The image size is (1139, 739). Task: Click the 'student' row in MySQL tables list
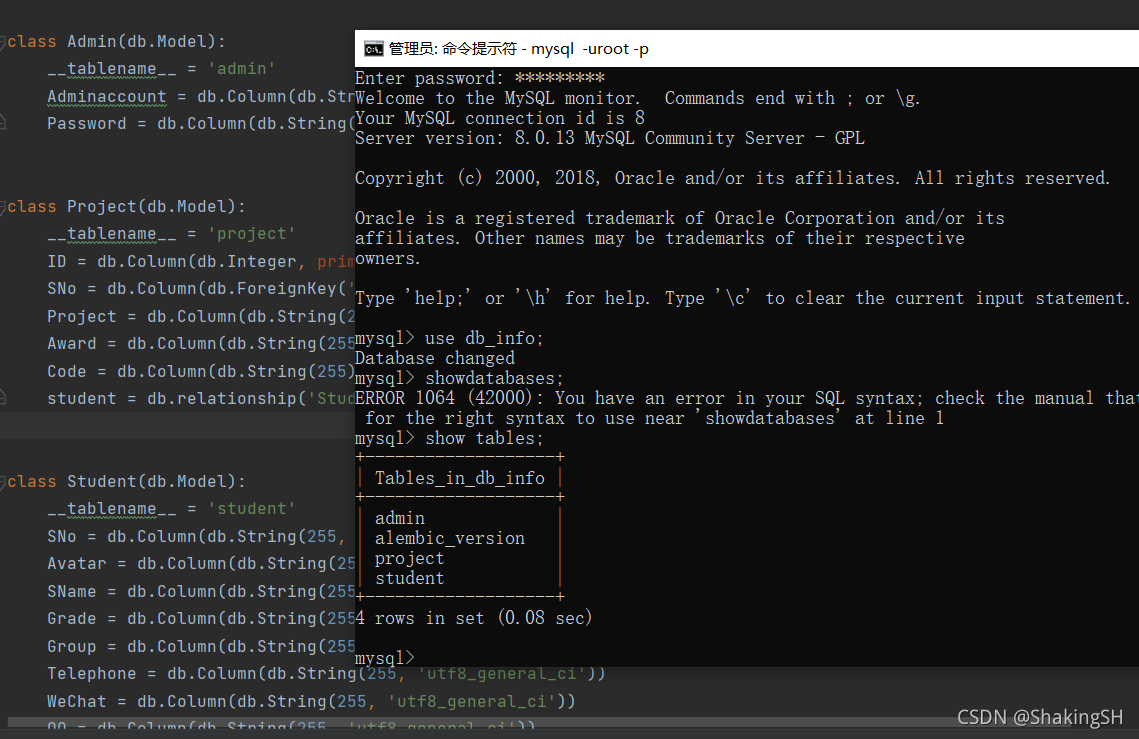click(x=409, y=578)
